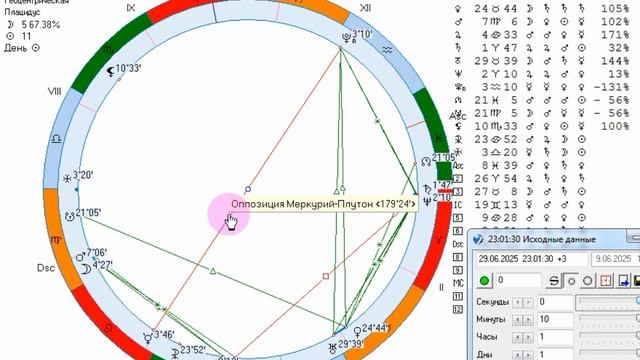Click the Virgo sign on zodiac ring
This screenshot has height=360, width=640.
tap(56, 240)
